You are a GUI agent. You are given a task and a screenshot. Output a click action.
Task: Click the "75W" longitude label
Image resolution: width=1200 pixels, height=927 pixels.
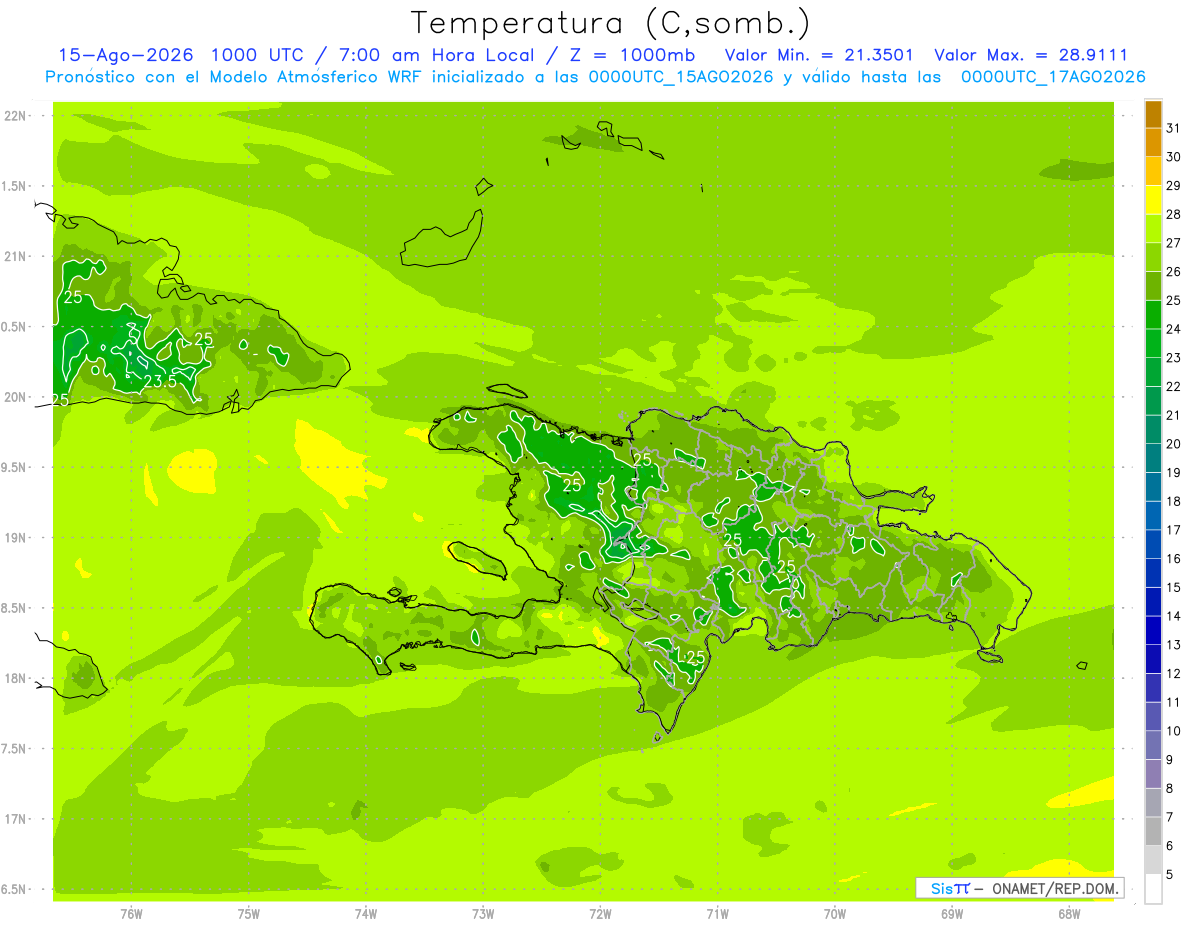pyautogui.click(x=249, y=914)
